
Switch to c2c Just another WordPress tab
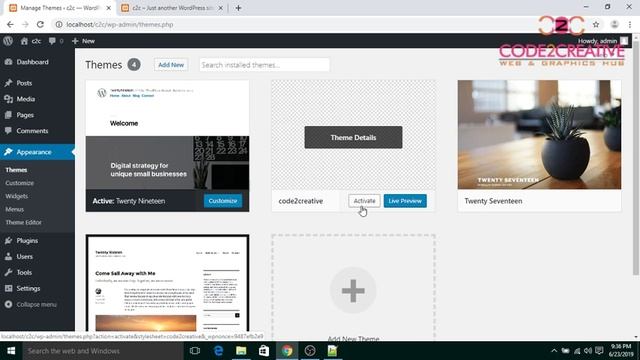pyautogui.click(x=172, y=8)
